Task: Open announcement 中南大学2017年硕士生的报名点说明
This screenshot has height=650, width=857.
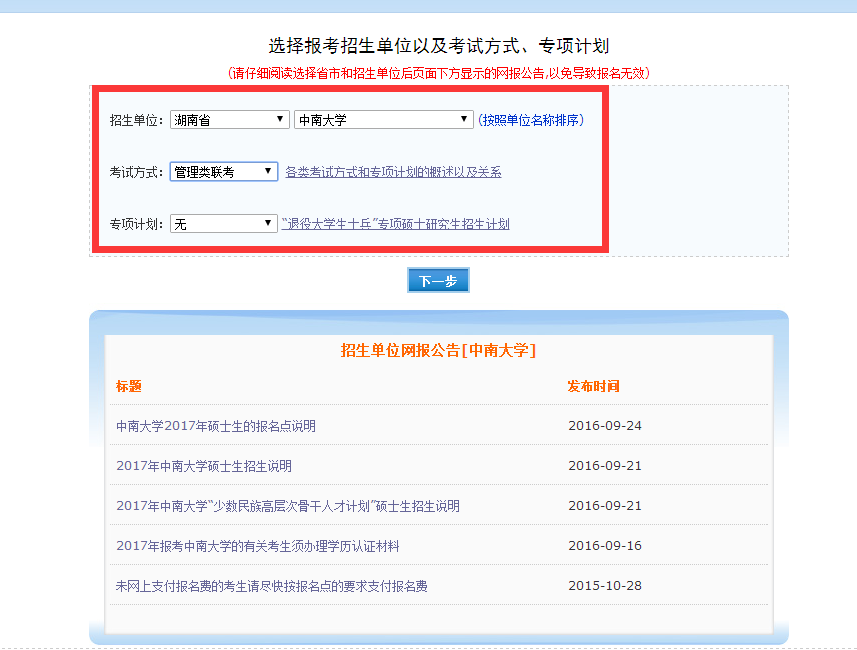Action: click(216, 426)
